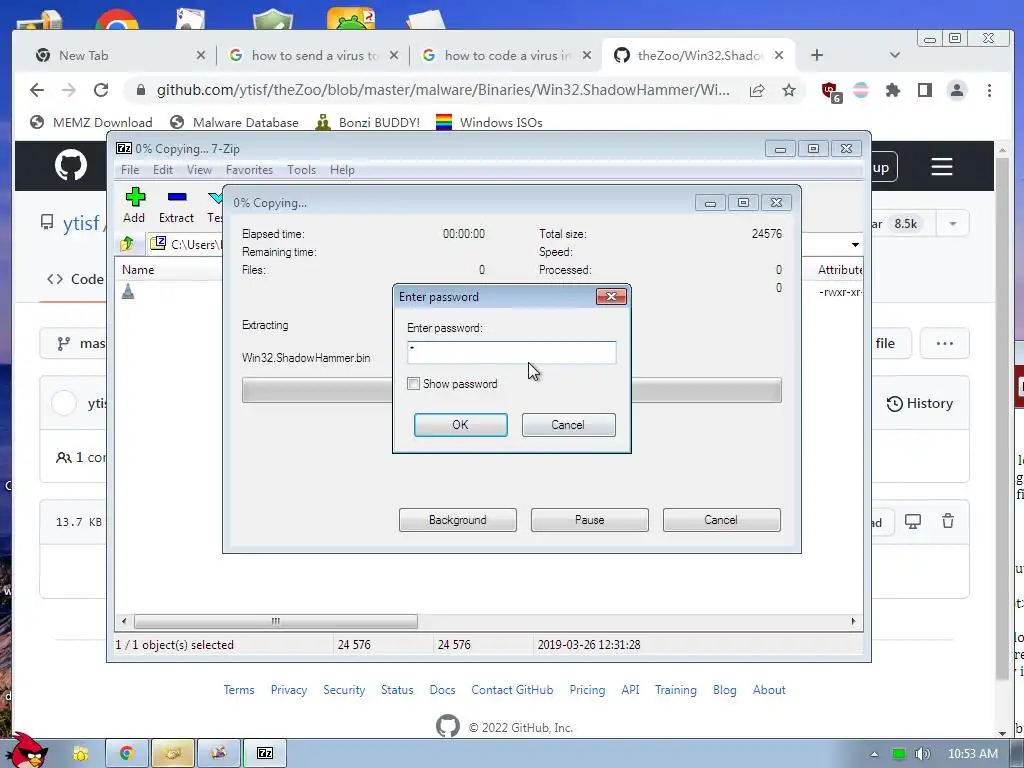Open the Chrome tab search chevron

pyautogui.click(x=895, y=55)
